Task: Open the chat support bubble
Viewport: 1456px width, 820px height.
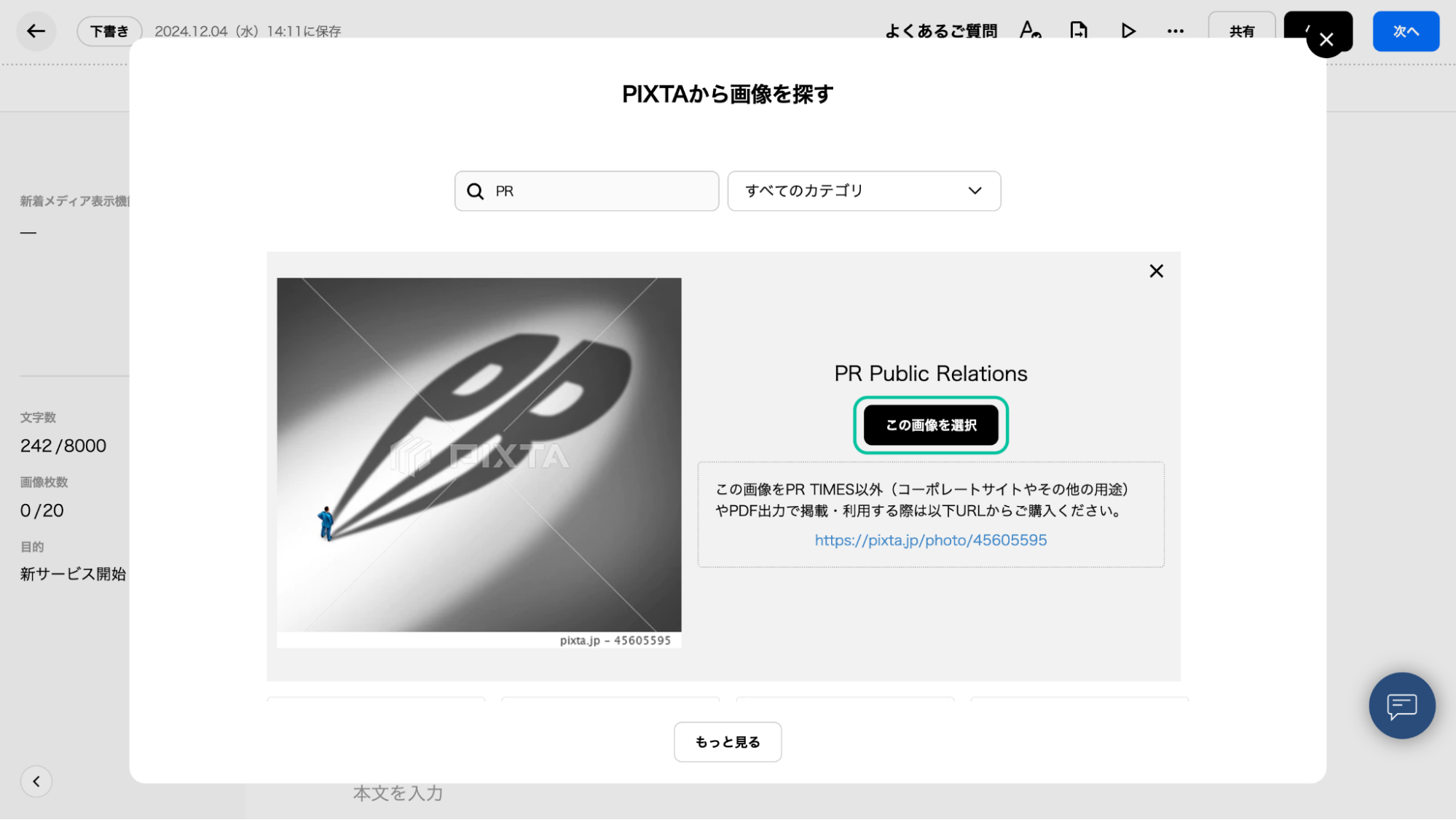Action: click(x=1401, y=705)
